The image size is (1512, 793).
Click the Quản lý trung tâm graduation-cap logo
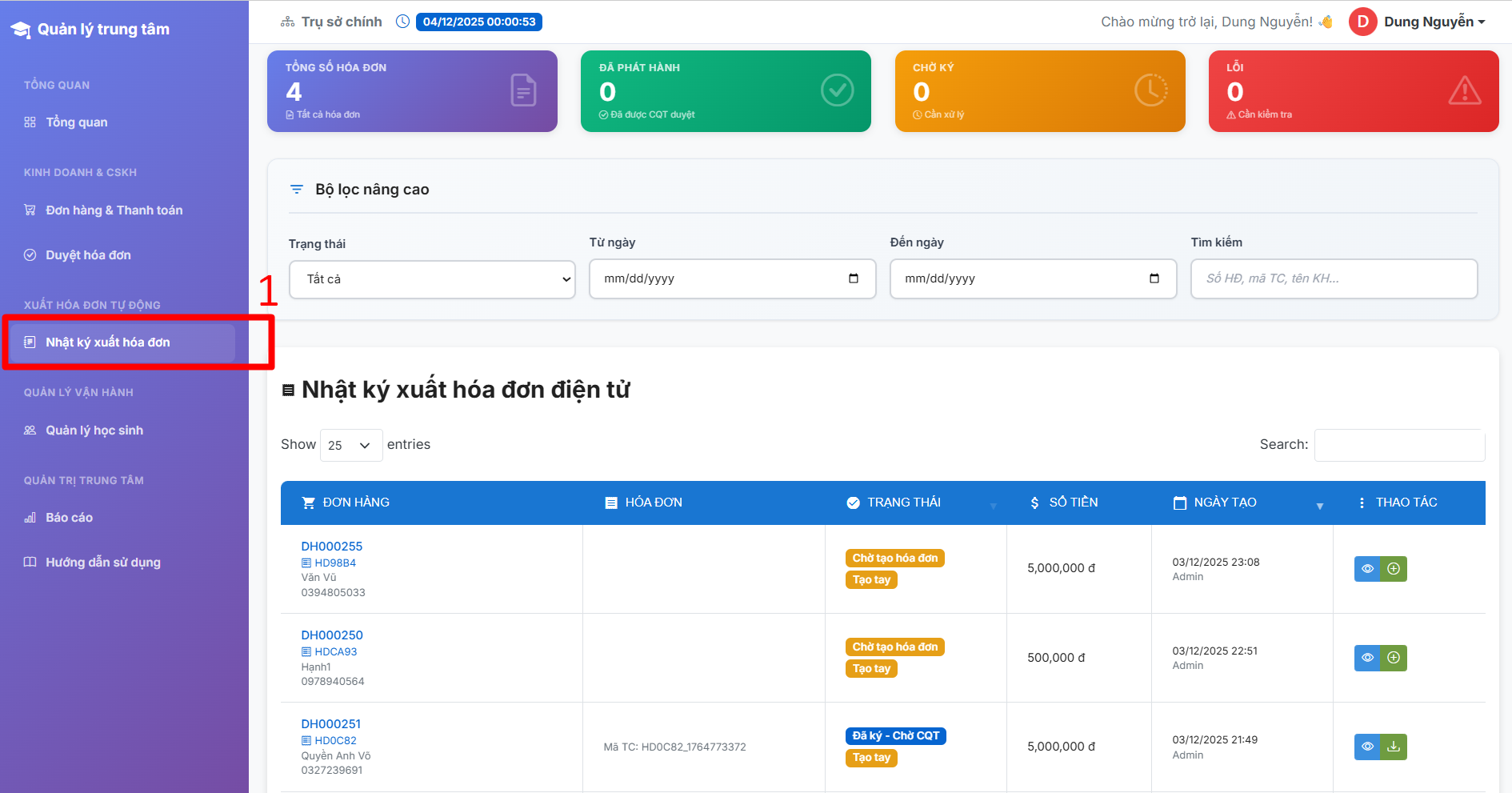pyautogui.click(x=21, y=30)
